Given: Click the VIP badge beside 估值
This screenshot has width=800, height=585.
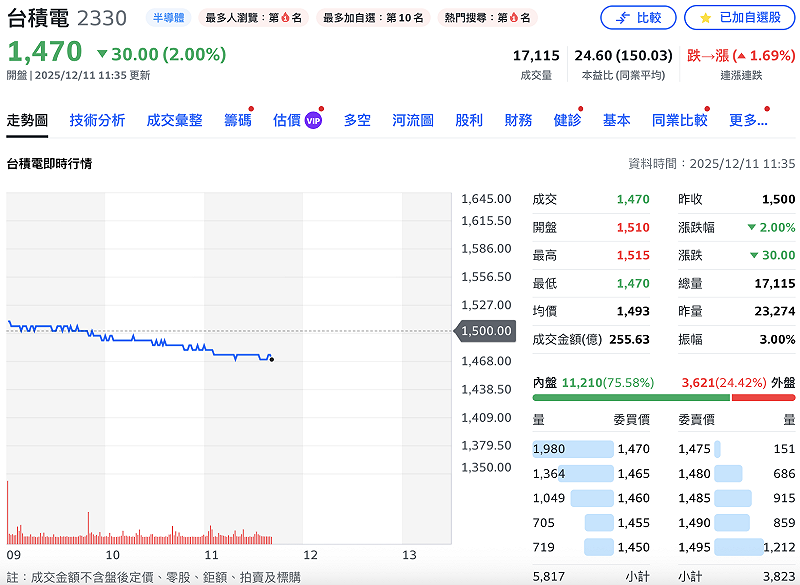Looking at the screenshot, I should (x=313, y=120).
